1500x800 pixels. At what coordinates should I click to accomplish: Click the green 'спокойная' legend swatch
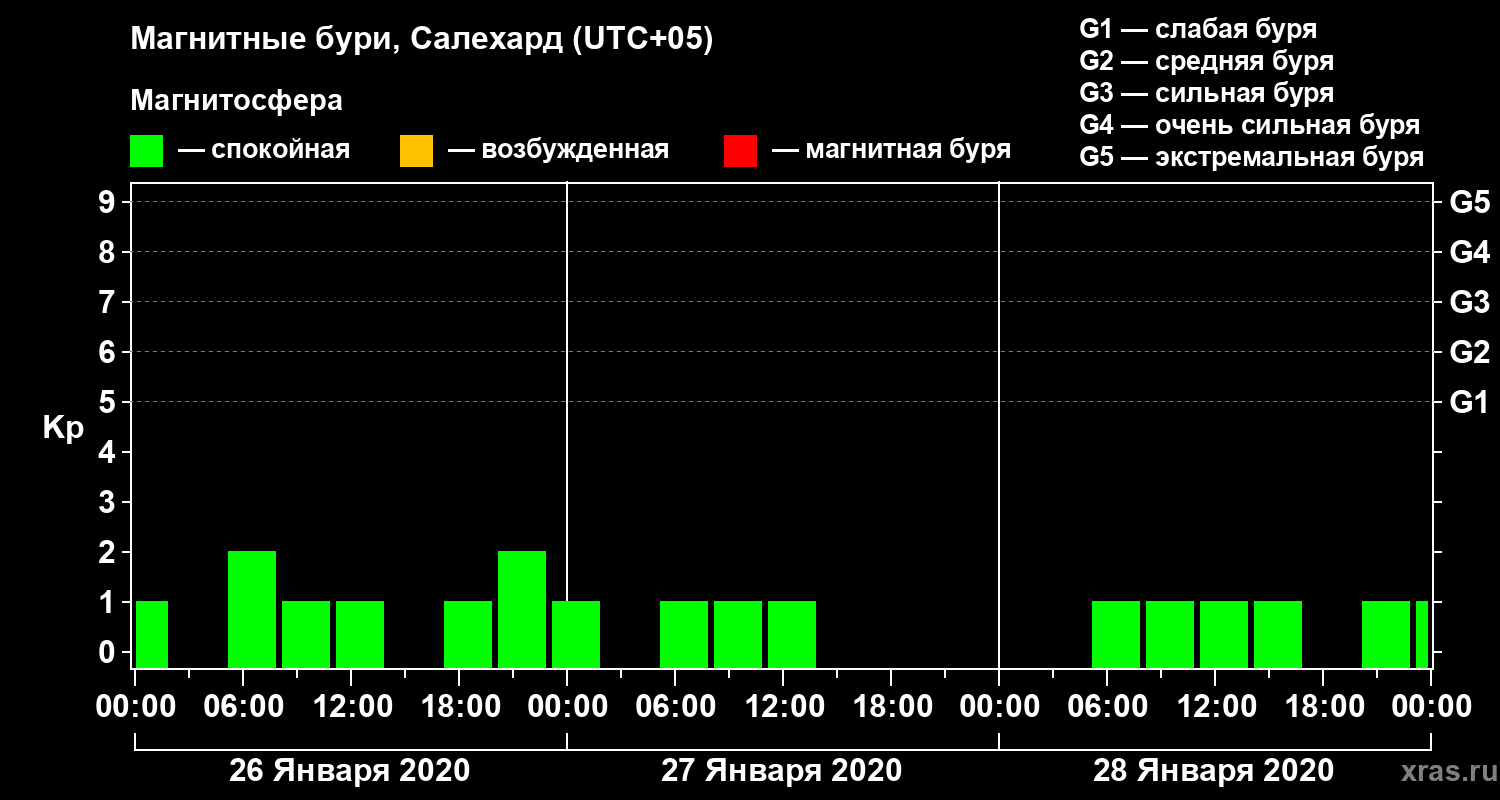146,151
